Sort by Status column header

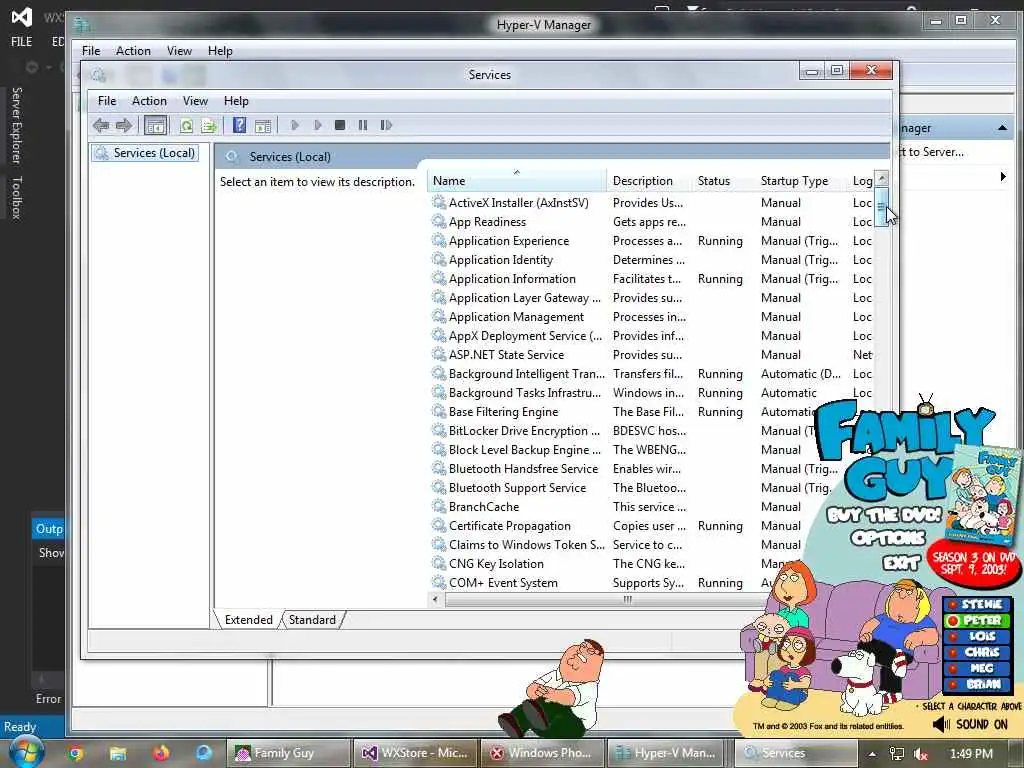[x=724, y=181]
